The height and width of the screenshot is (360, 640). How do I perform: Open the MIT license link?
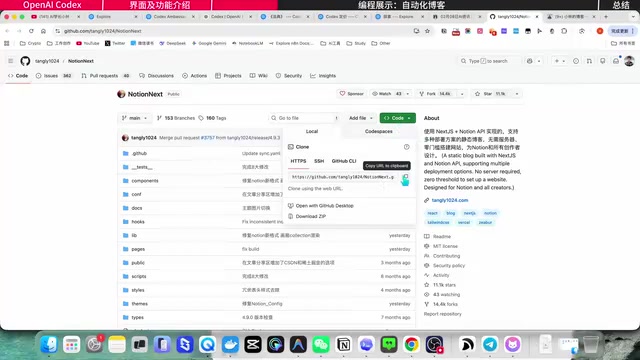click(x=445, y=246)
